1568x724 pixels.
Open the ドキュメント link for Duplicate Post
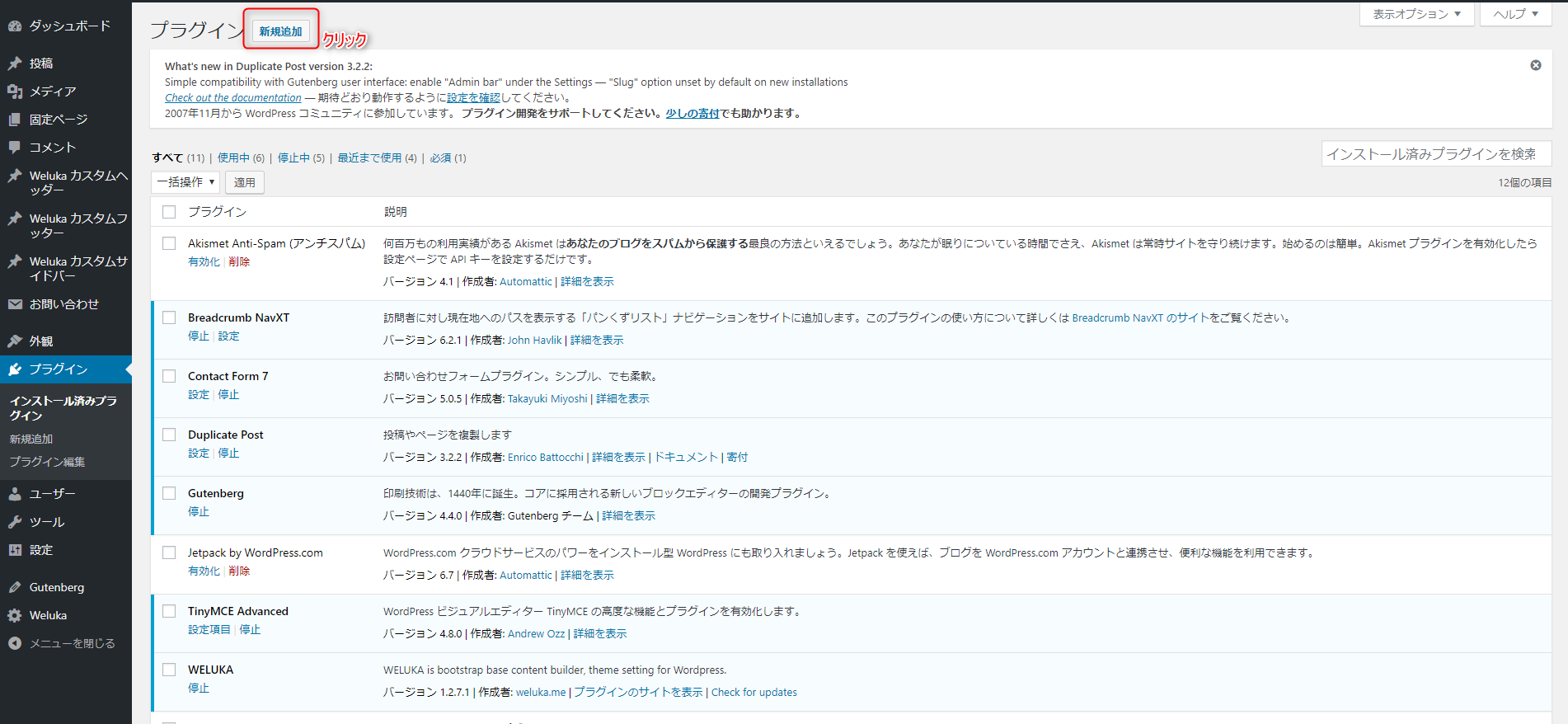pyautogui.click(x=686, y=458)
